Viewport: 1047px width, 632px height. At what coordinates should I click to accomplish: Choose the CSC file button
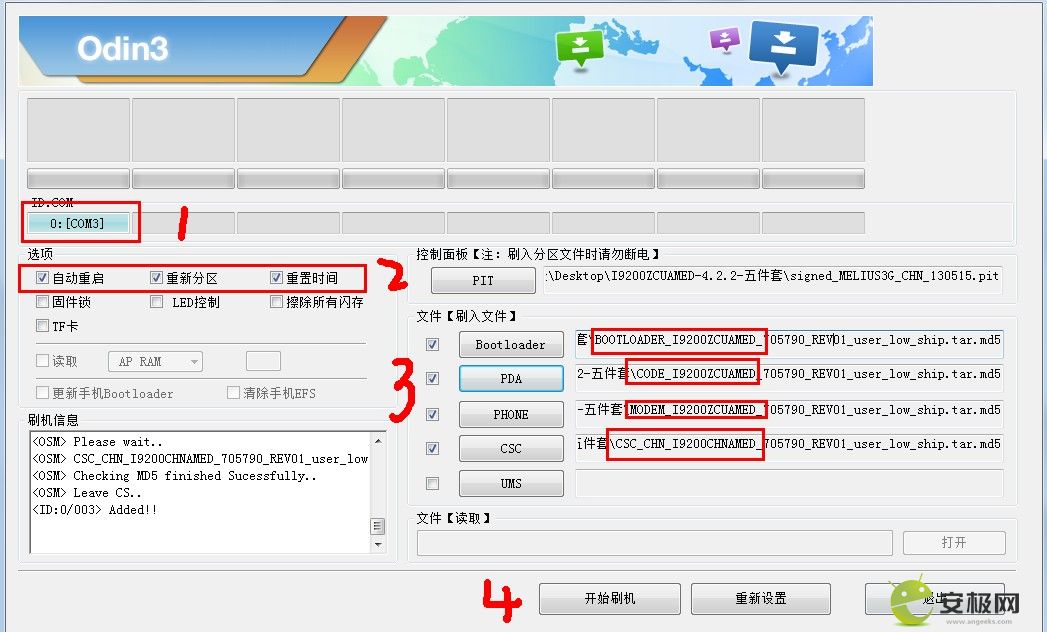click(x=511, y=448)
